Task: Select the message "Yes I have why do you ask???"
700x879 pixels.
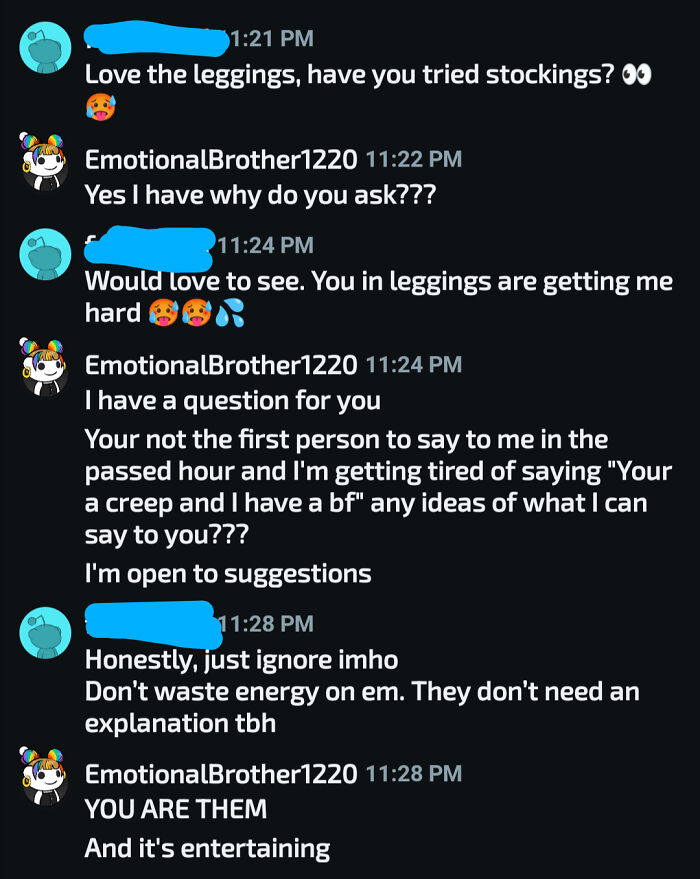Action: point(260,194)
